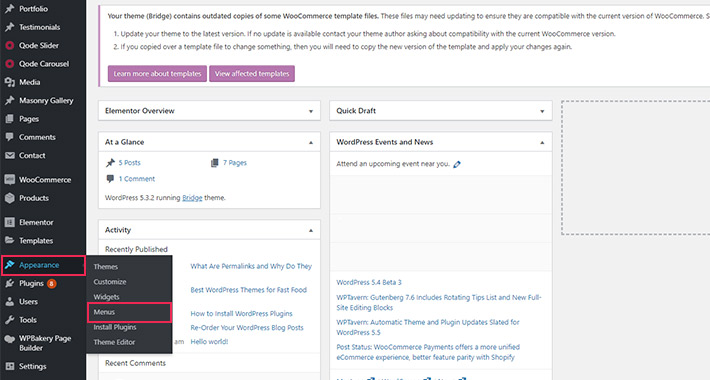Click View affected templates button
The height and width of the screenshot is (380, 710).
coord(252,74)
